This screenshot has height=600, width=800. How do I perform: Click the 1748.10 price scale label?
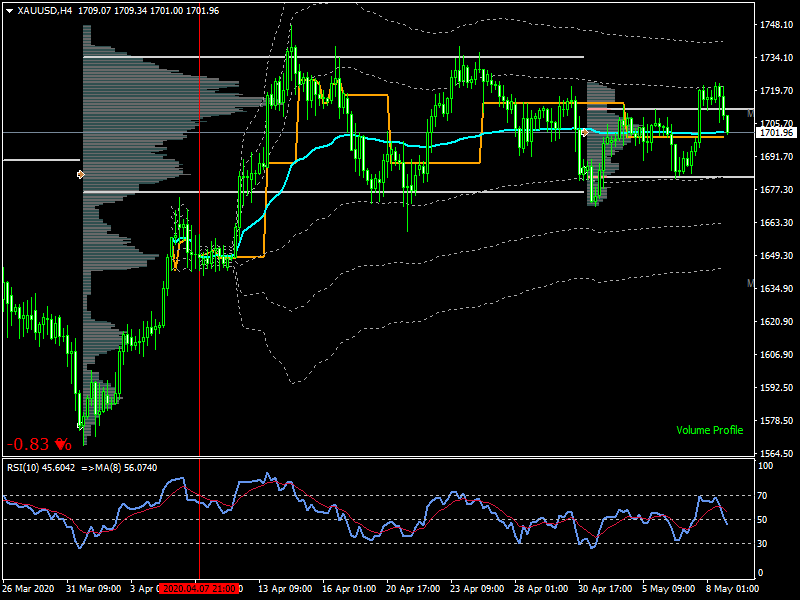776,25
